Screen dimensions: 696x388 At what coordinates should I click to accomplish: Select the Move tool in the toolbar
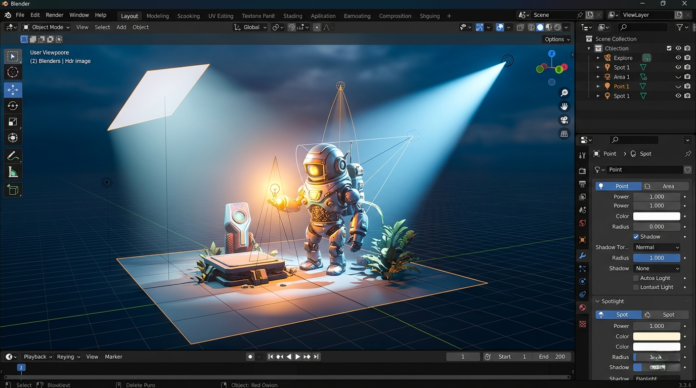tap(13, 90)
